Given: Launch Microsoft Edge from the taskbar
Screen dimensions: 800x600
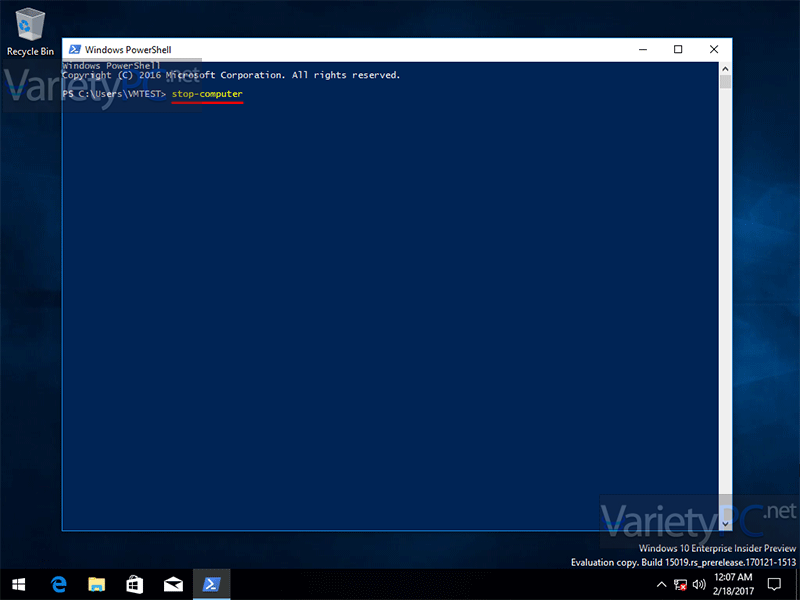Looking at the screenshot, I should point(59,584).
